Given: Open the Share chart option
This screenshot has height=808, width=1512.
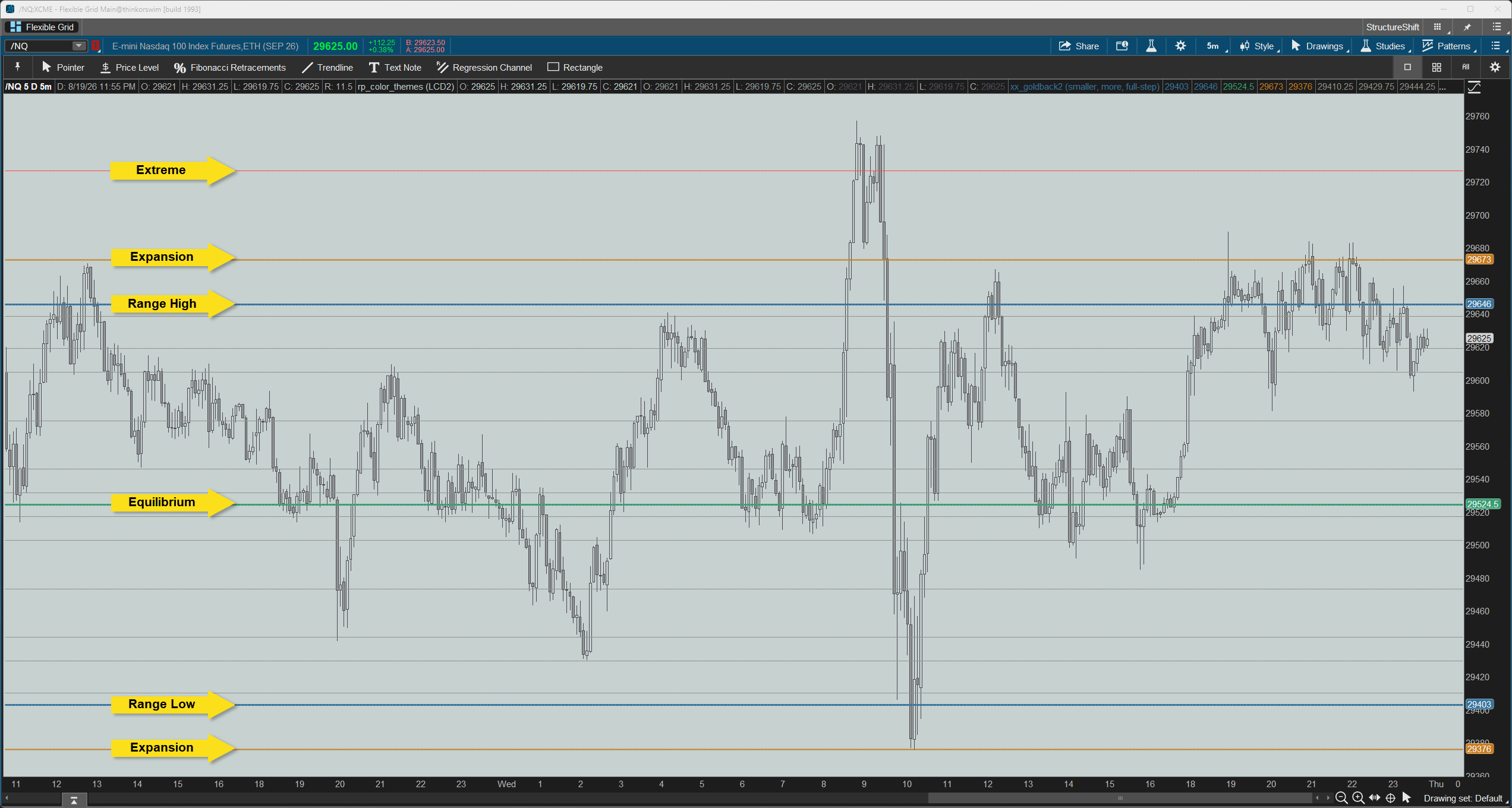Looking at the screenshot, I should tap(1079, 46).
